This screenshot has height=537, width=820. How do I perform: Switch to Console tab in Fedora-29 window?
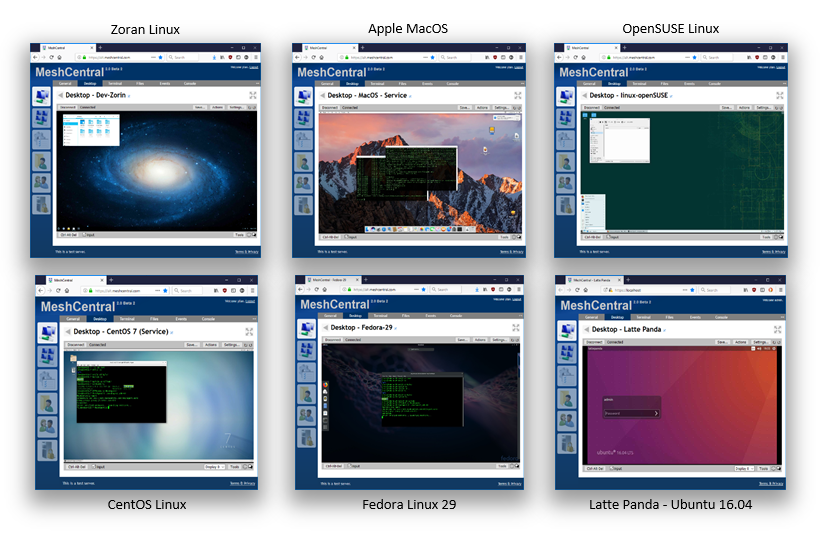pyautogui.click(x=456, y=315)
